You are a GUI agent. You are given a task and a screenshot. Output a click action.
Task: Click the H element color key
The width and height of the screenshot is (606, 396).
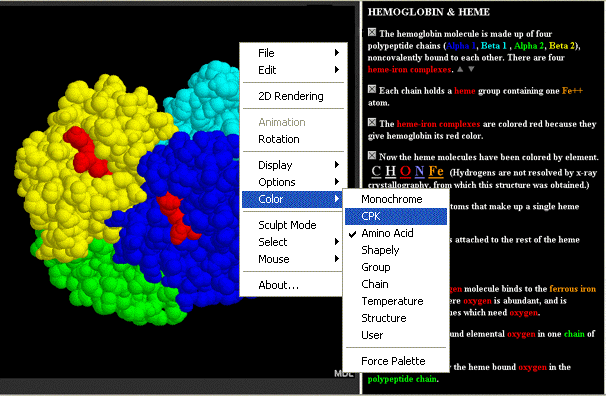(391, 171)
